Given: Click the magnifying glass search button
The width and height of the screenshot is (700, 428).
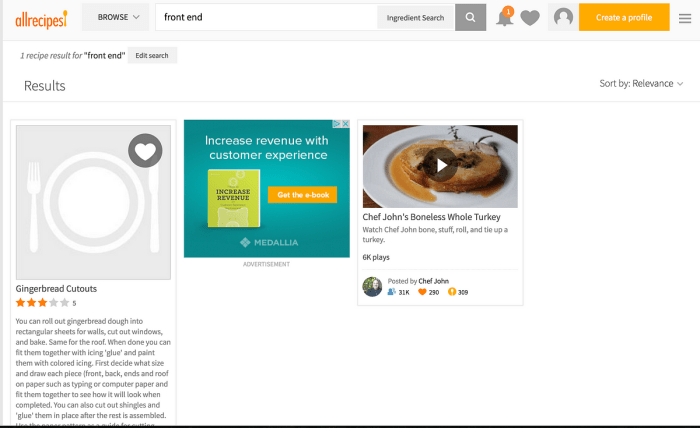Looking at the screenshot, I should (470, 17).
